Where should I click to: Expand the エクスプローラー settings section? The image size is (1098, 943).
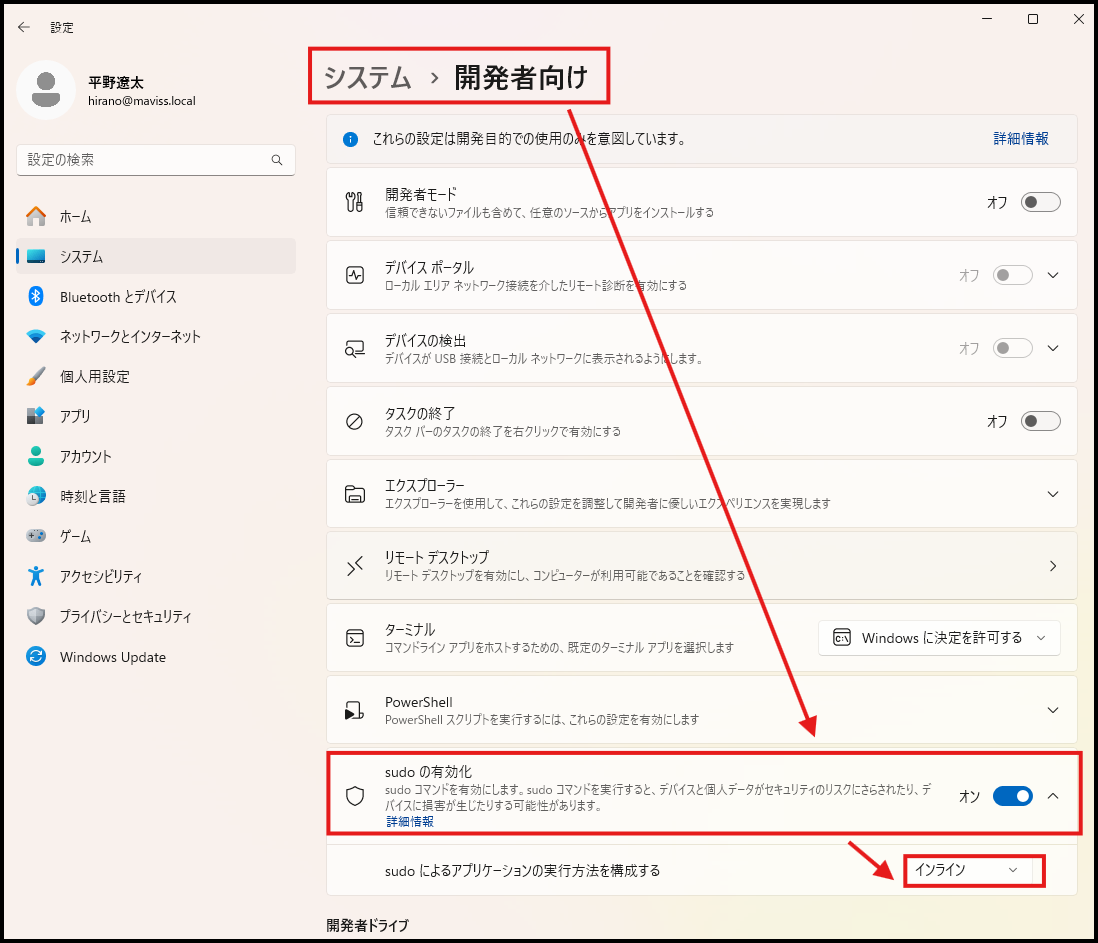[x=1052, y=494]
